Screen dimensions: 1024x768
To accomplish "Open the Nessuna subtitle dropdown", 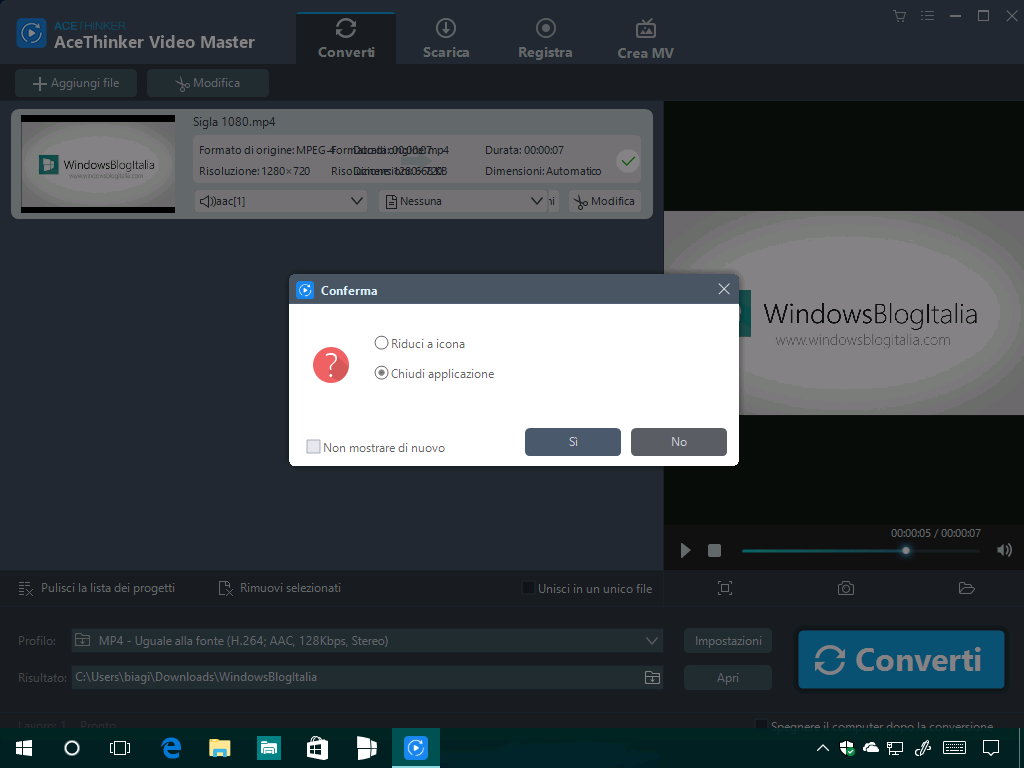I will point(462,201).
